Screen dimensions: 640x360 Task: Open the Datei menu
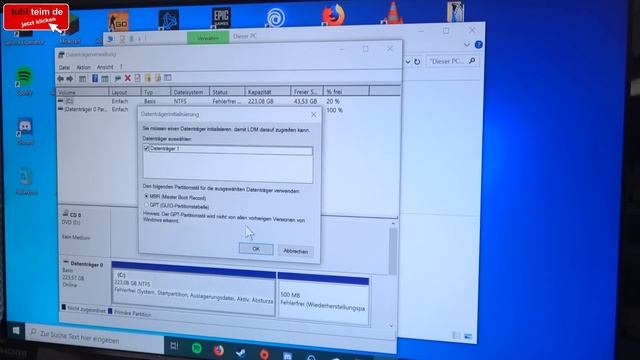pos(64,67)
